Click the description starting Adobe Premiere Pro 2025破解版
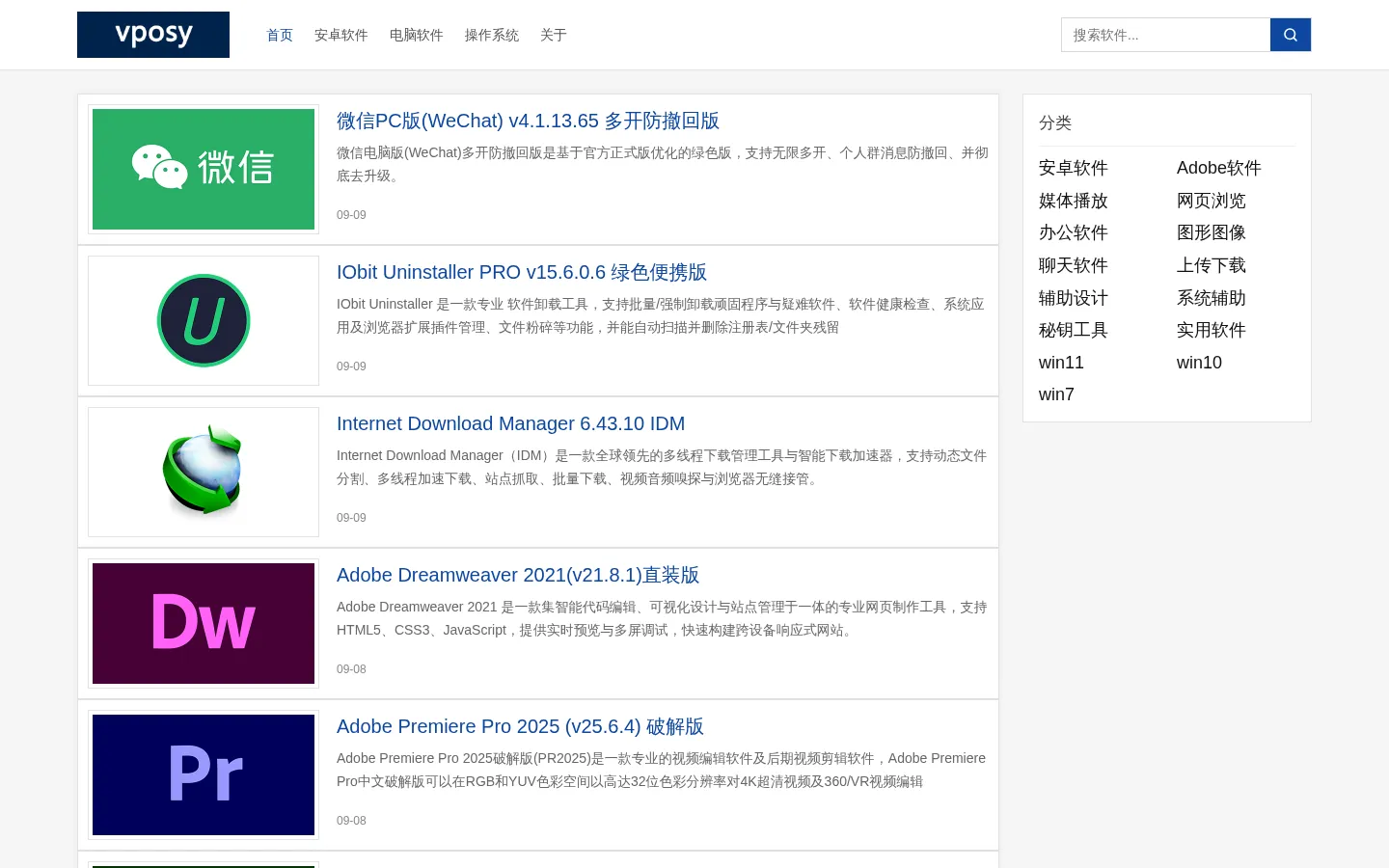 click(661, 770)
